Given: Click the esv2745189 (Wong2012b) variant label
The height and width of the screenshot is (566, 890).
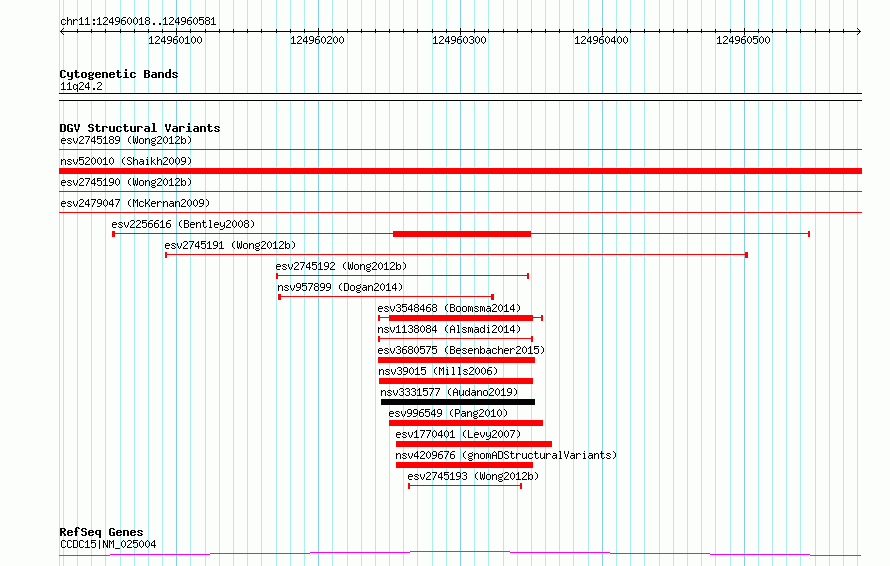Looking at the screenshot, I should (x=126, y=140).
